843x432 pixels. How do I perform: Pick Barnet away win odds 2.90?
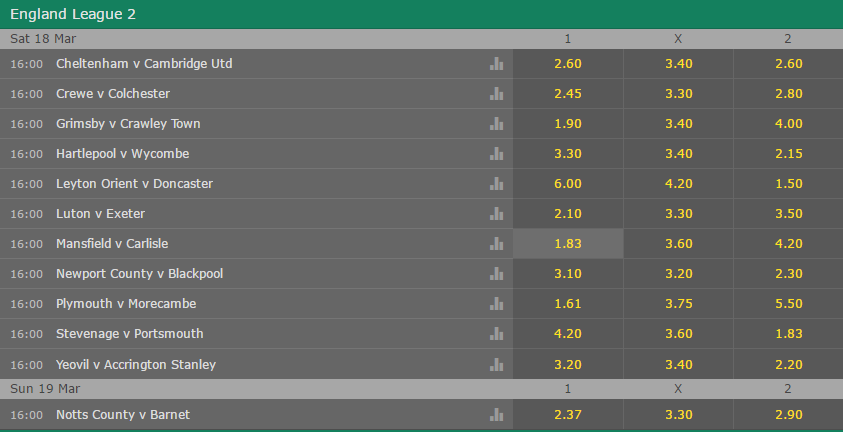click(788, 415)
